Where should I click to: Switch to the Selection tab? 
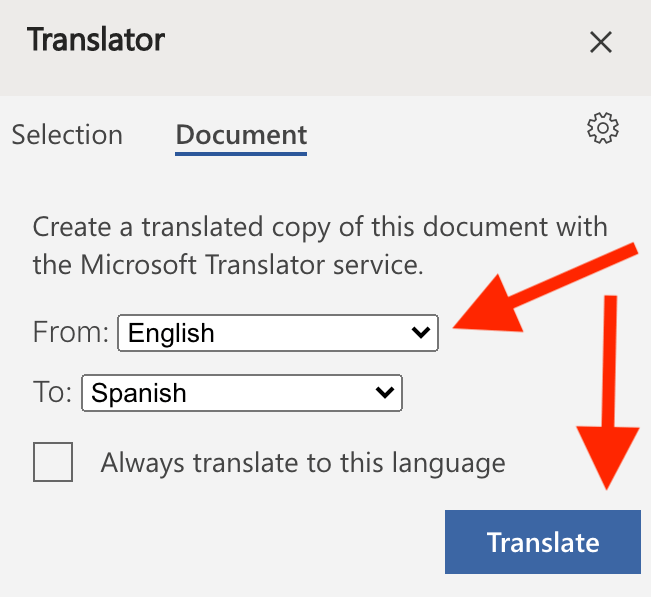(x=67, y=135)
